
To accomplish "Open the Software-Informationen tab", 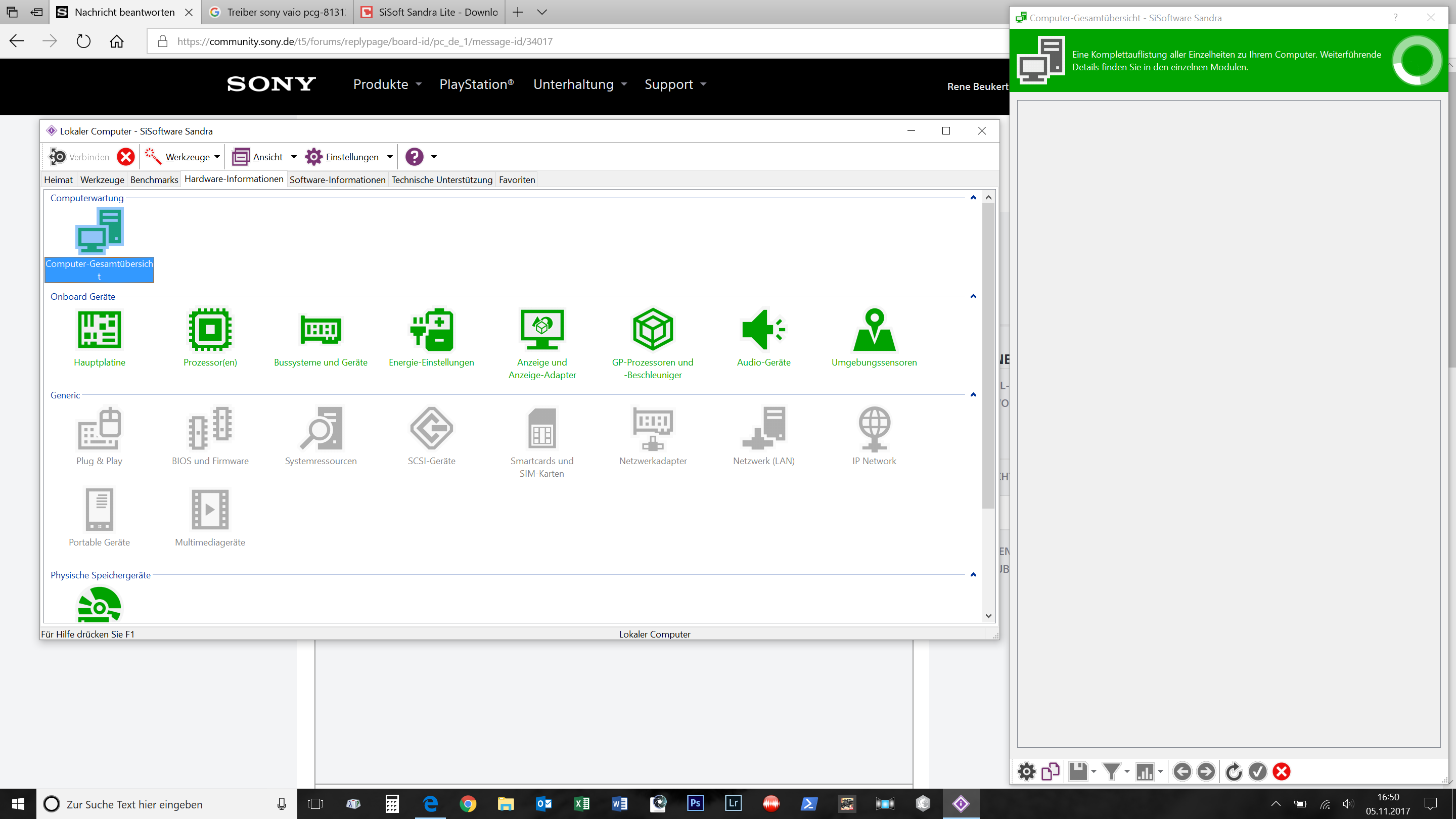I will (x=337, y=180).
